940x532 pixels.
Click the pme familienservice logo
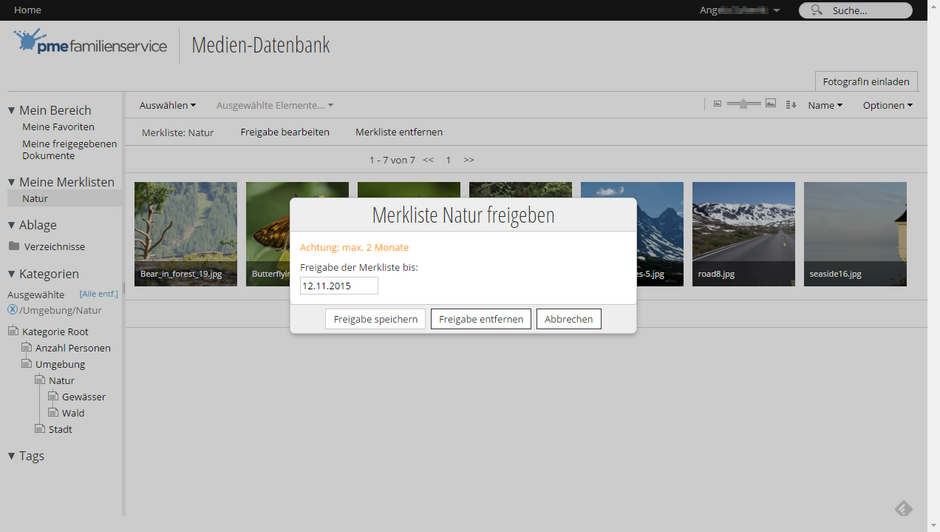[90, 42]
